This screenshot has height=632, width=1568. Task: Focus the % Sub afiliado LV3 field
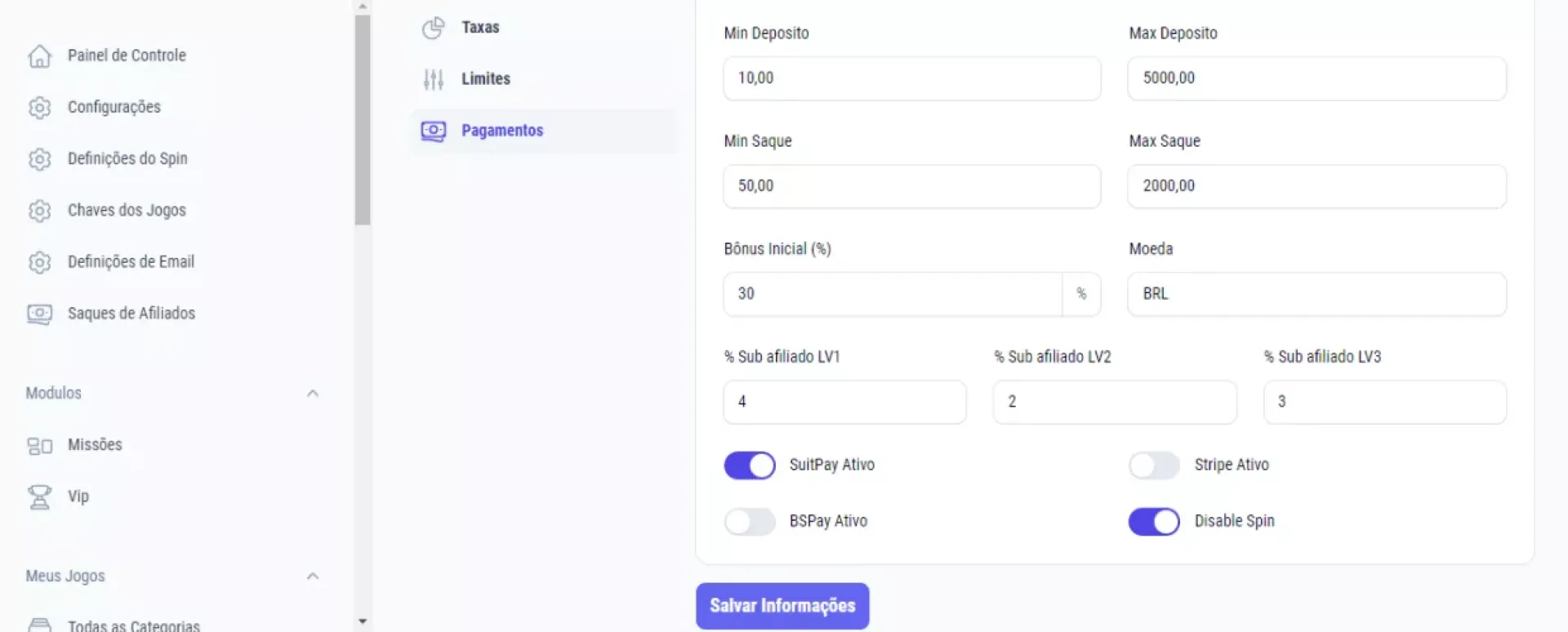click(1385, 402)
